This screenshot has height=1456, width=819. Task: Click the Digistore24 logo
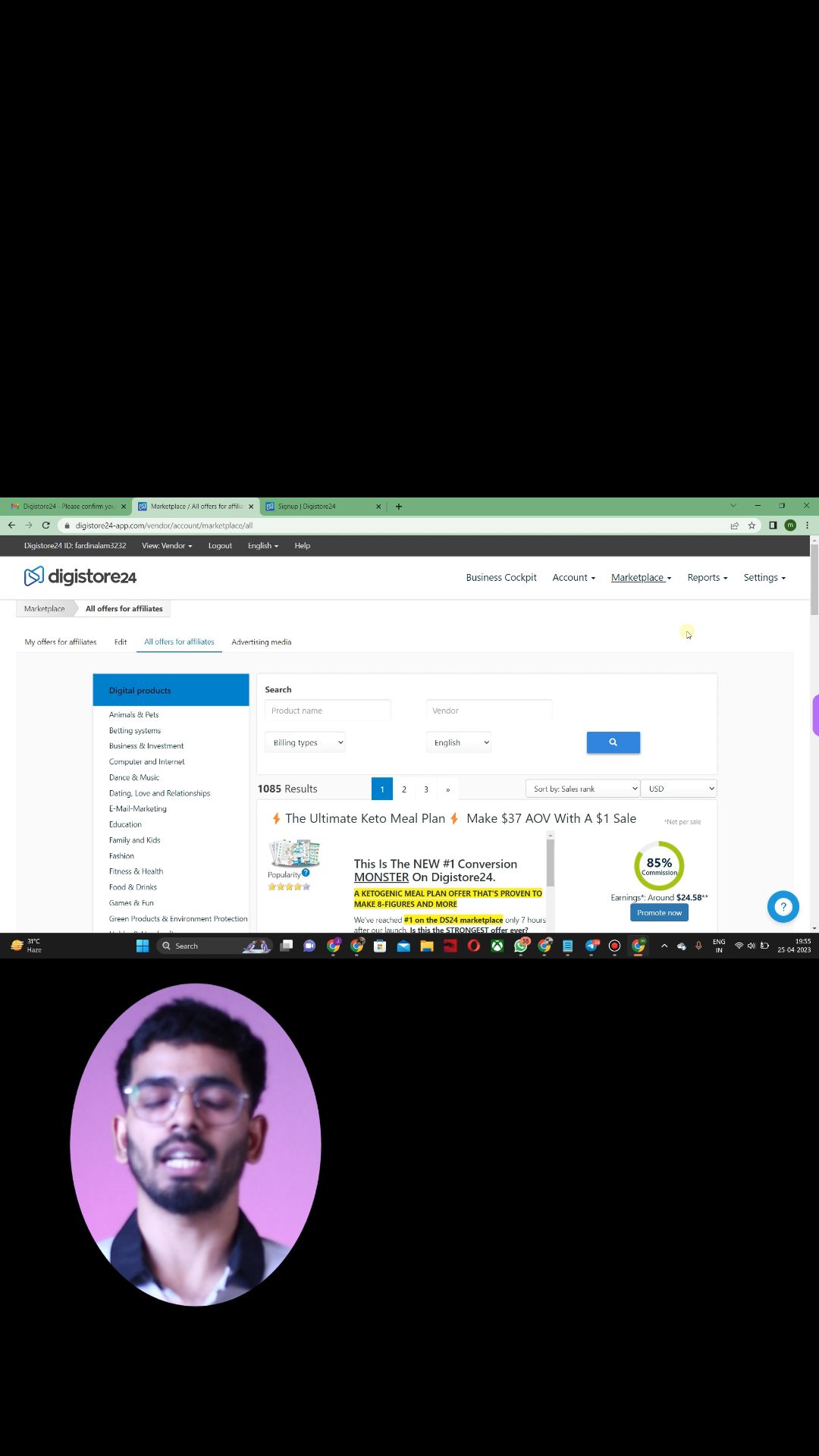(80, 577)
